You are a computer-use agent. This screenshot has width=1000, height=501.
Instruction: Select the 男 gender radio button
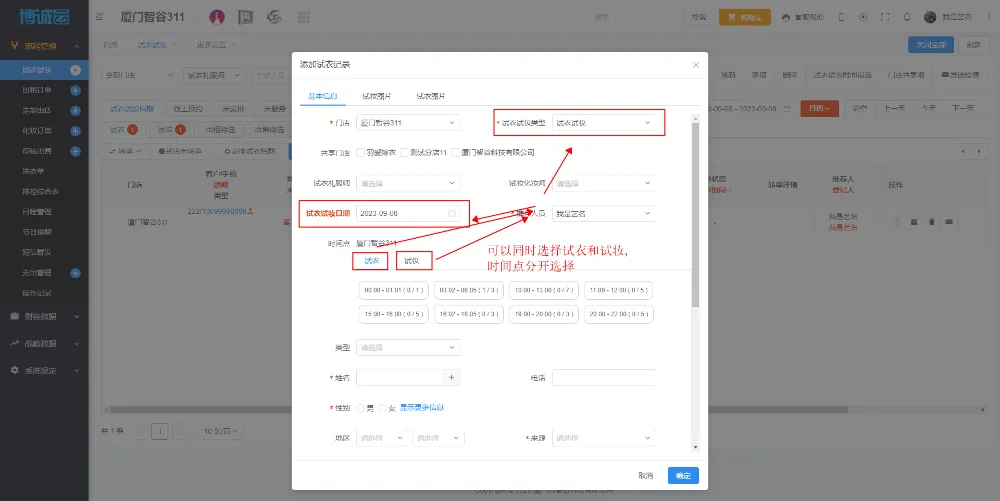pyautogui.click(x=361, y=408)
